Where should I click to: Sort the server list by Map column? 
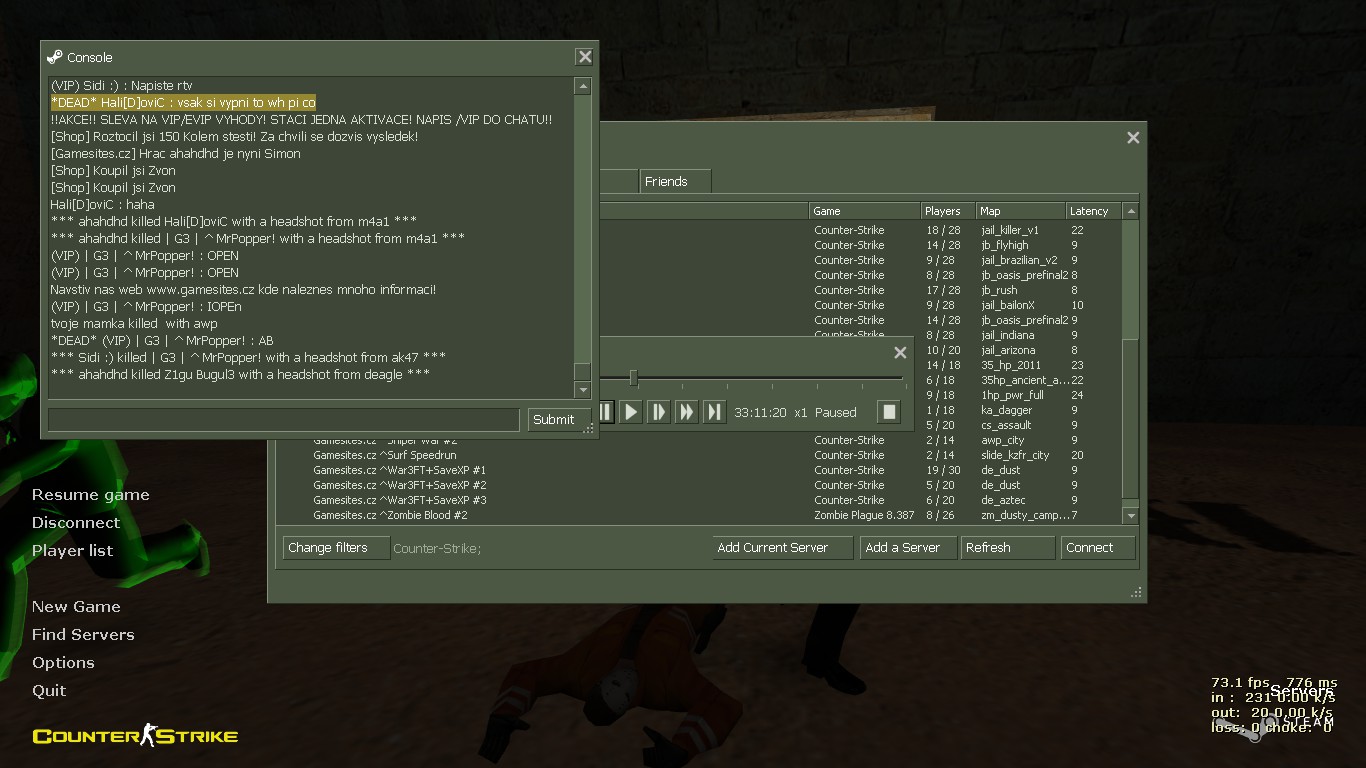(x=1021, y=211)
